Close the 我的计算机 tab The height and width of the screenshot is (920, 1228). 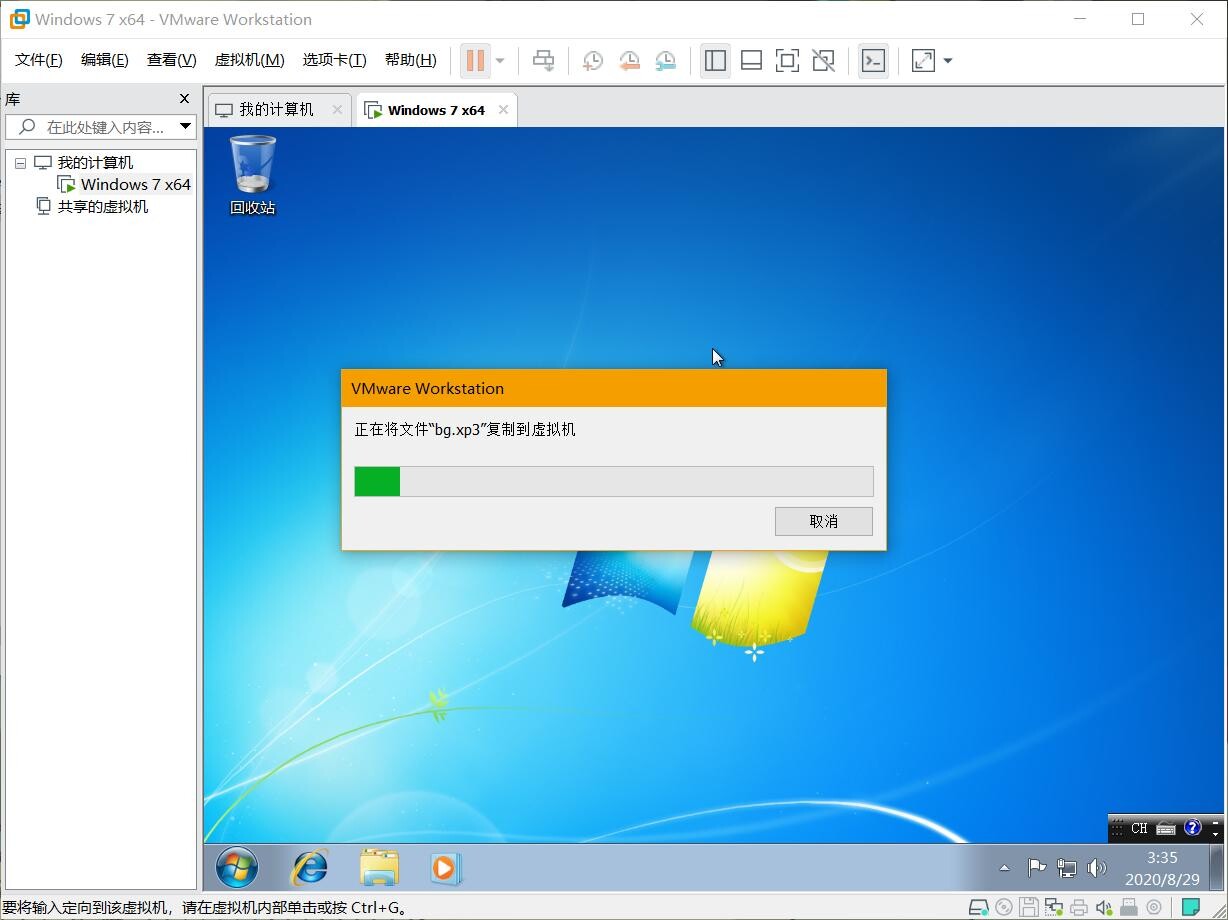point(337,110)
